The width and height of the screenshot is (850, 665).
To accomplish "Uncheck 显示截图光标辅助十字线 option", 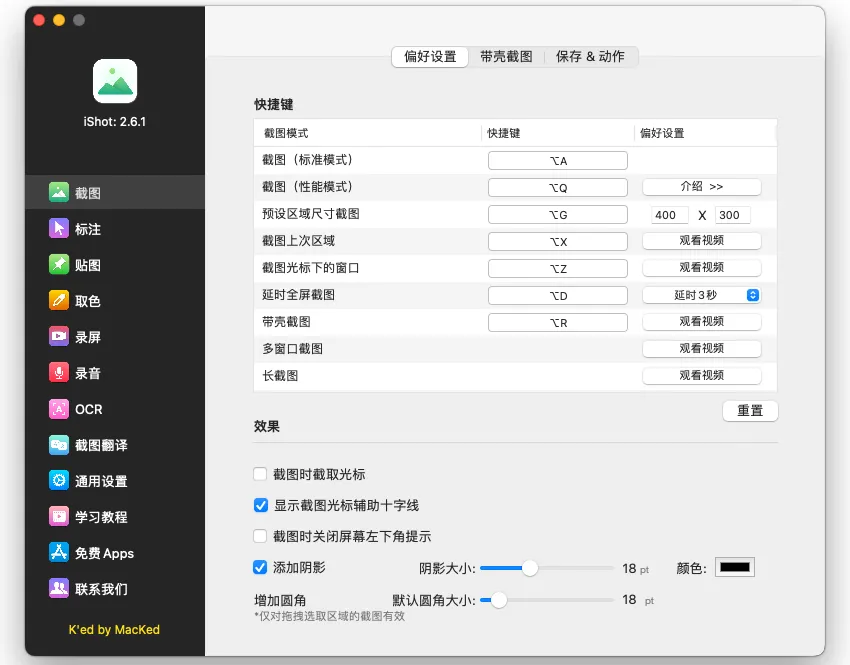I will [261, 505].
